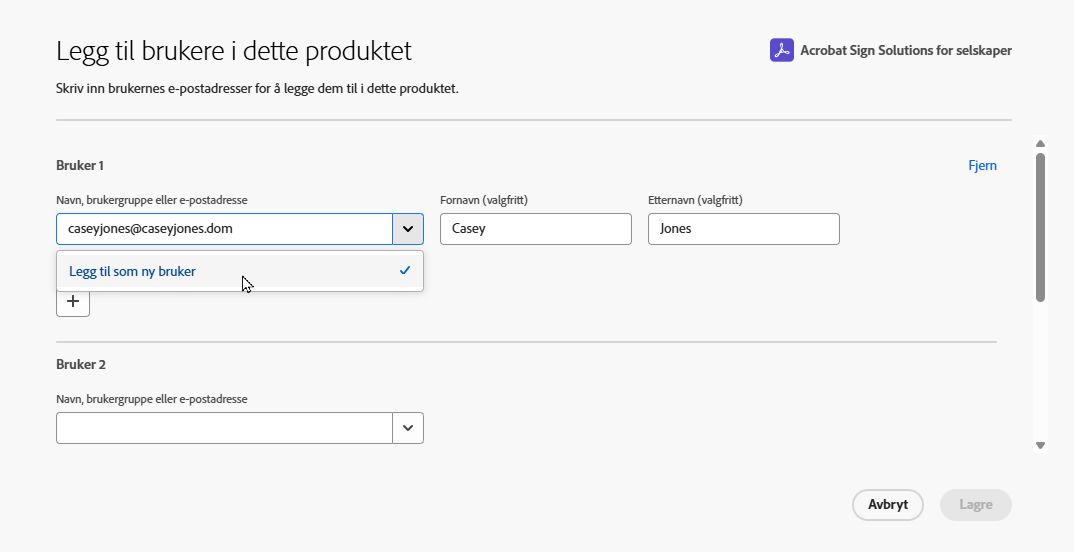Click the scrollbar up arrow
Image resolution: width=1074 pixels, height=552 pixels.
click(1040, 144)
